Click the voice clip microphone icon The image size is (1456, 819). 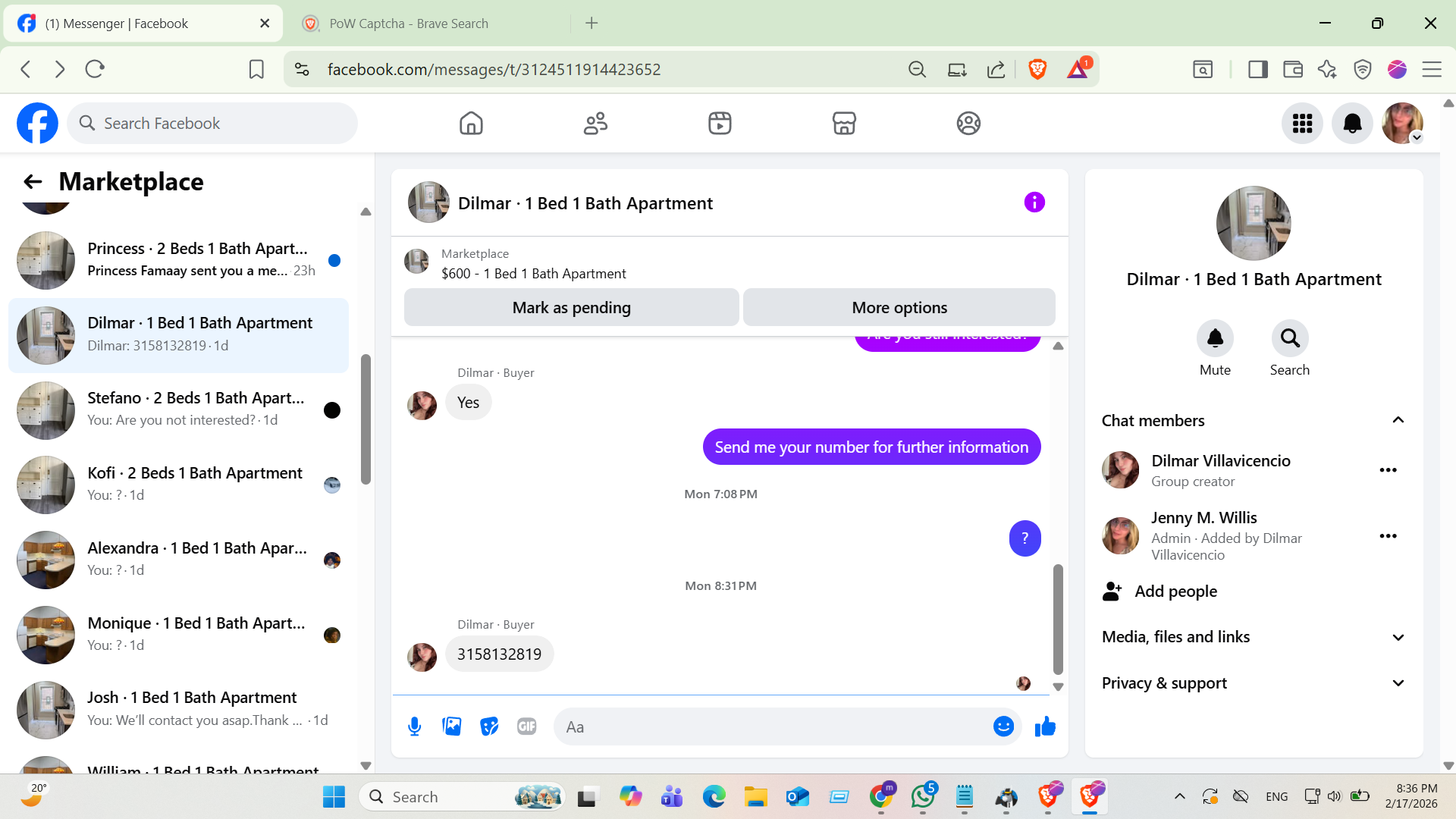[x=414, y=726]
